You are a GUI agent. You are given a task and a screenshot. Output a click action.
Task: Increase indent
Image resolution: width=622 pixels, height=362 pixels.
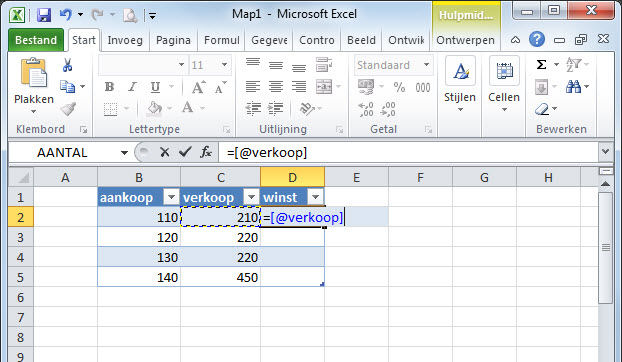tap(276, 108)
